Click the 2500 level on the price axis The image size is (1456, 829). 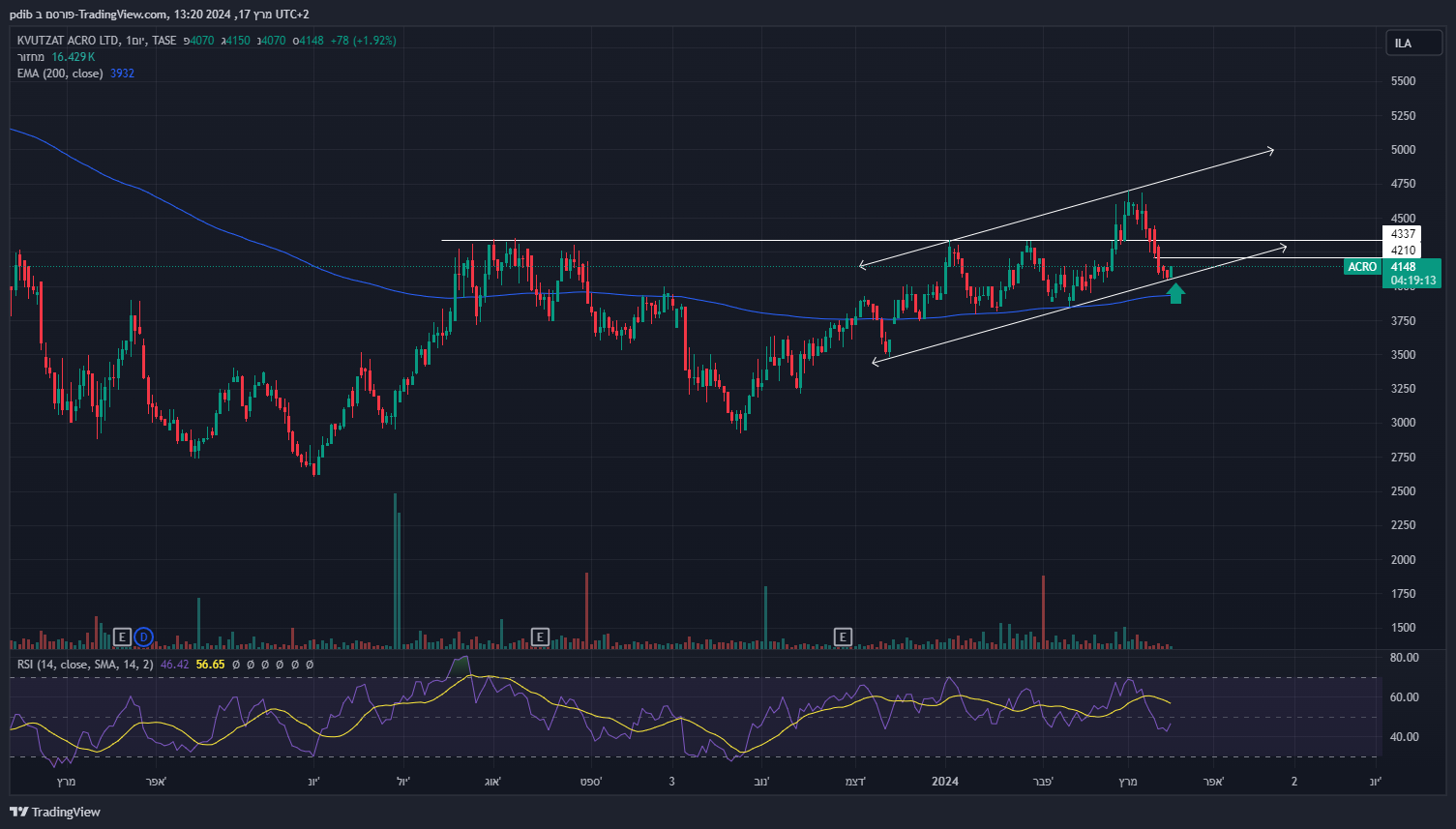[1403, 491]
